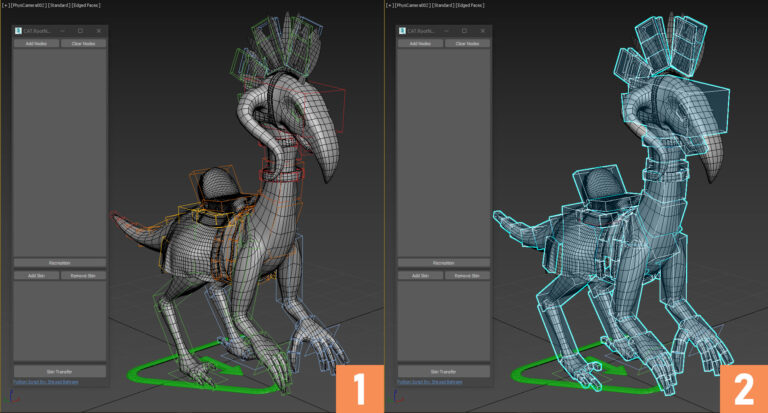
Task: Click Clear Nodes in the viewport 2 window
Action: pyautogui.click(x=467, y=44)
